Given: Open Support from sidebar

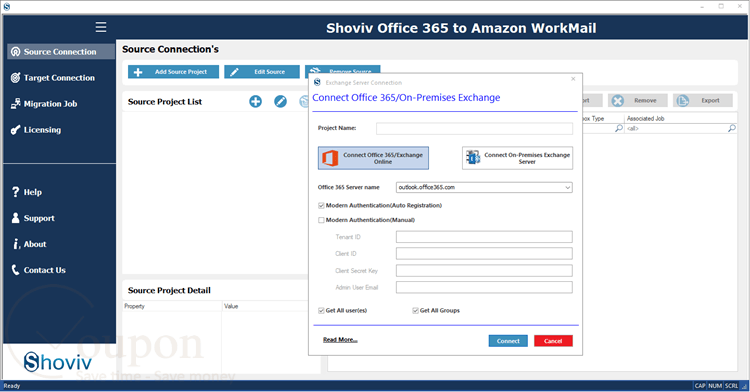Looking at the screenshot, I should pyautogui.click(x=39, y=218).
